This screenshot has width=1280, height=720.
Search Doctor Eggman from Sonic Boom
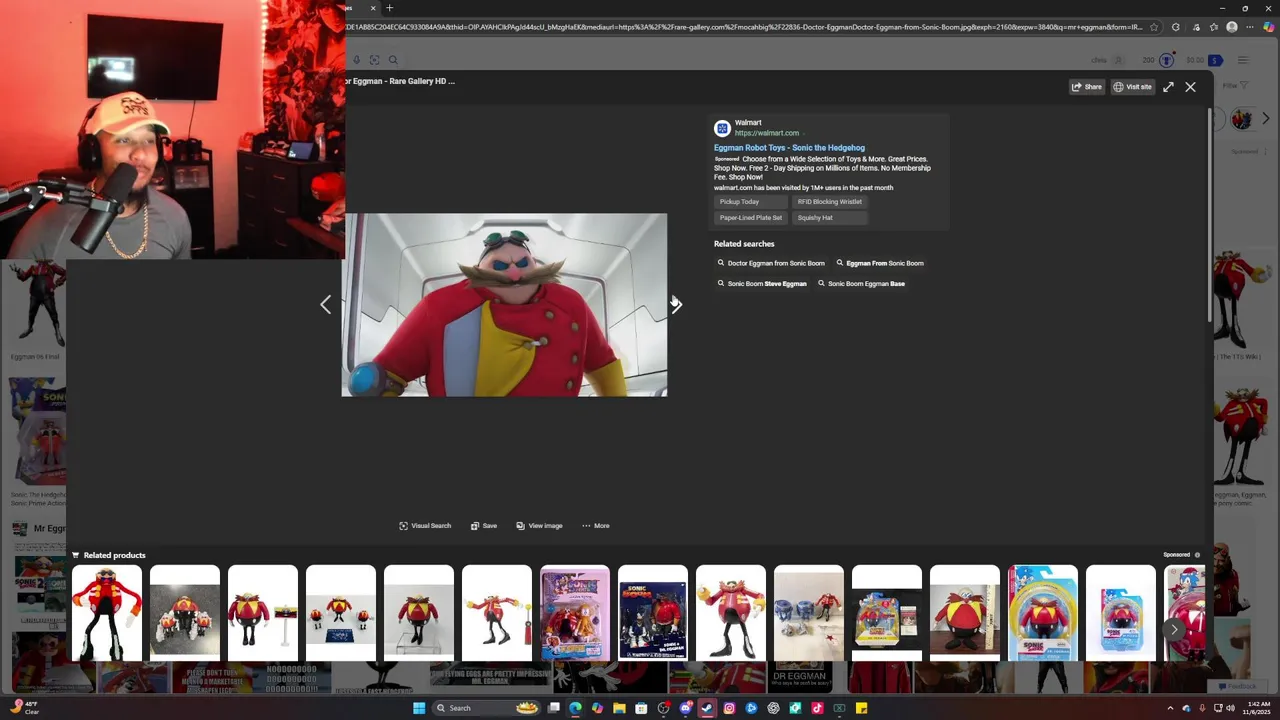[771, 263]
